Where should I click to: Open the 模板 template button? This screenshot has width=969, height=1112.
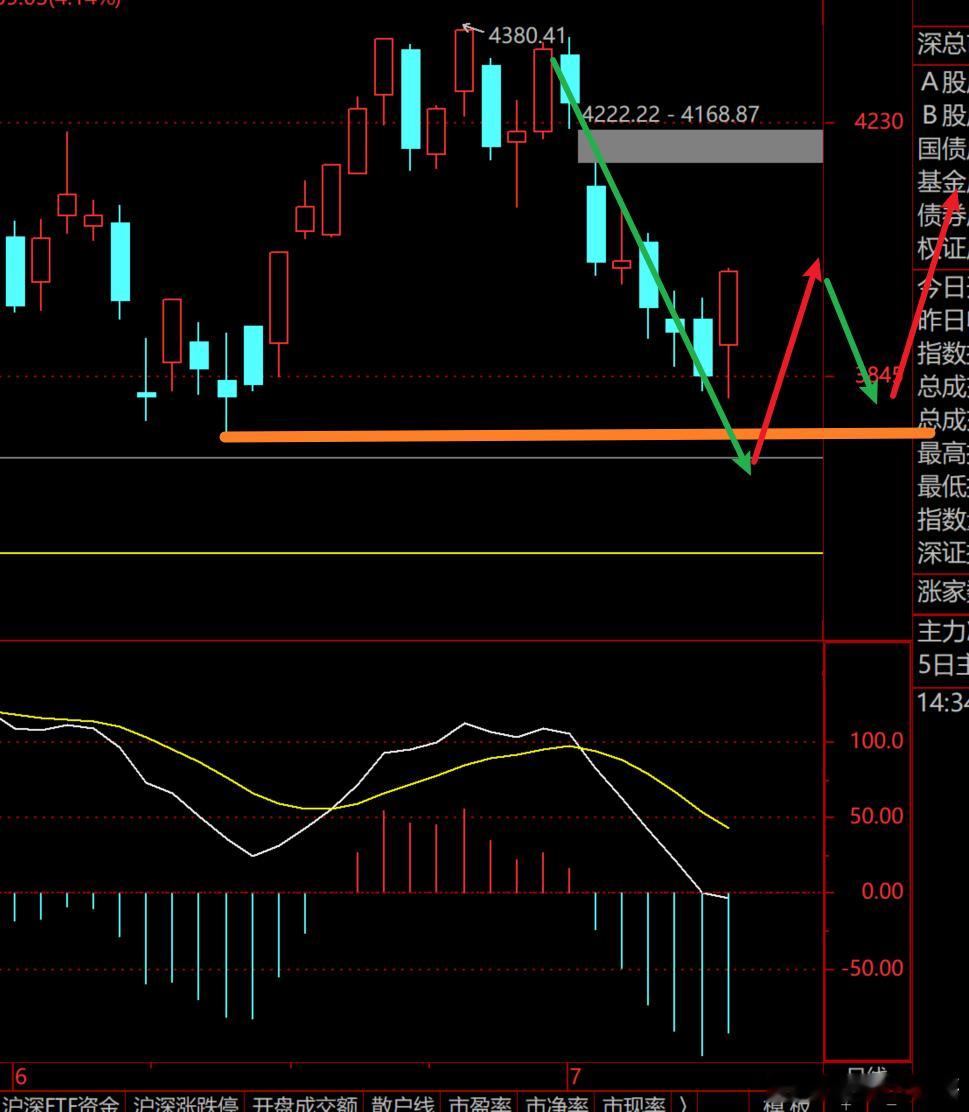click(786, 1105)
